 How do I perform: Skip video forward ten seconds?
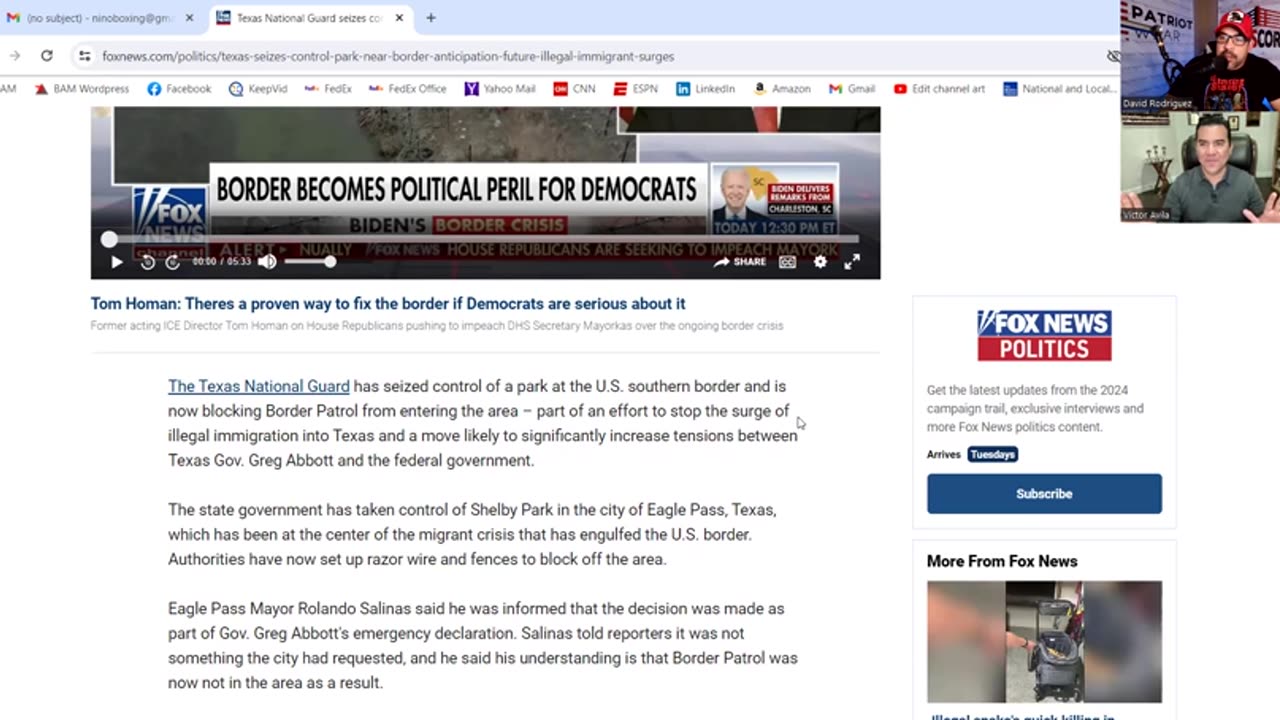(x=172, y=262)
